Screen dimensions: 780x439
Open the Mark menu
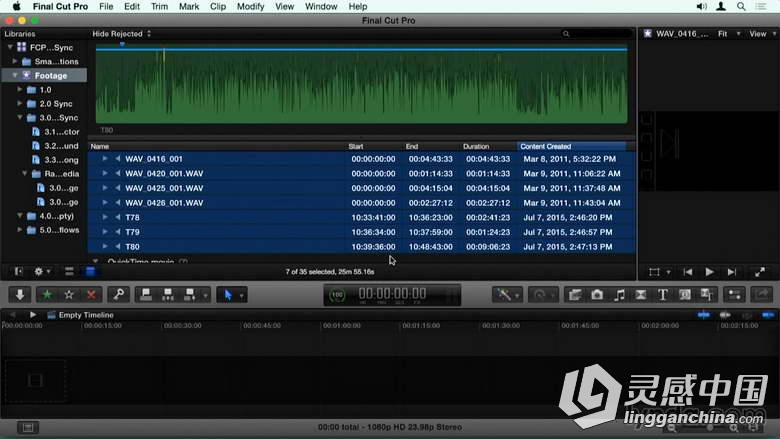point(189,6)
